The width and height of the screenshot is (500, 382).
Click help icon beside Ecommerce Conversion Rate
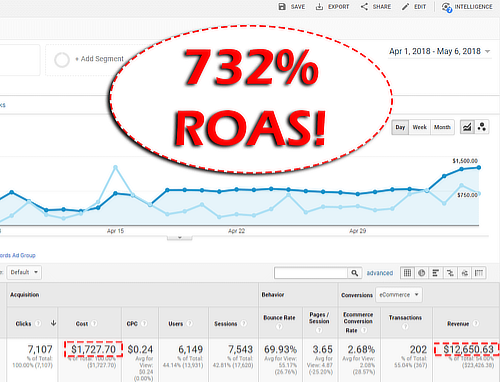[364, 330]
